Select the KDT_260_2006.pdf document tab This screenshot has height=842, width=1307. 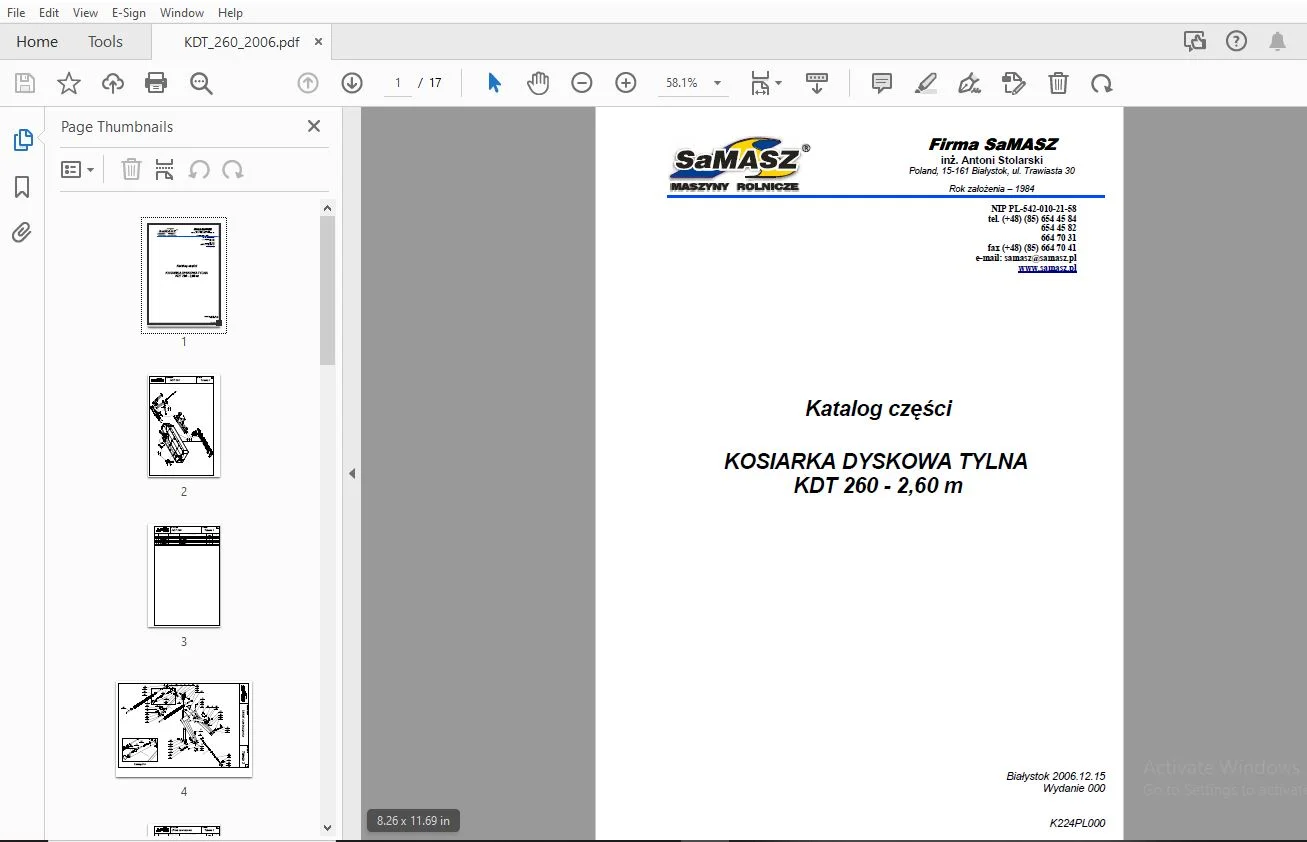[x=241, y=42]
